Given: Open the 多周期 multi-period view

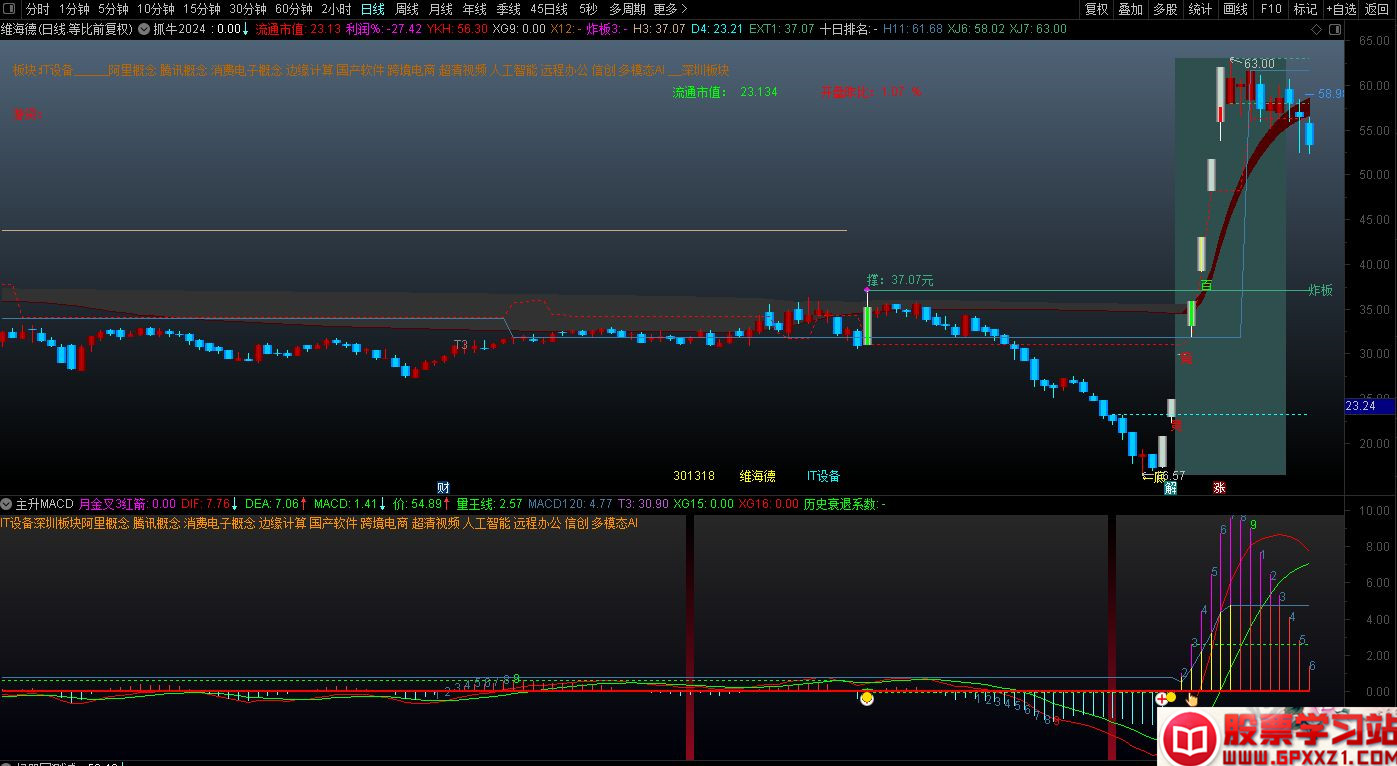Looking at the screenshot, I should coord(627,9).
